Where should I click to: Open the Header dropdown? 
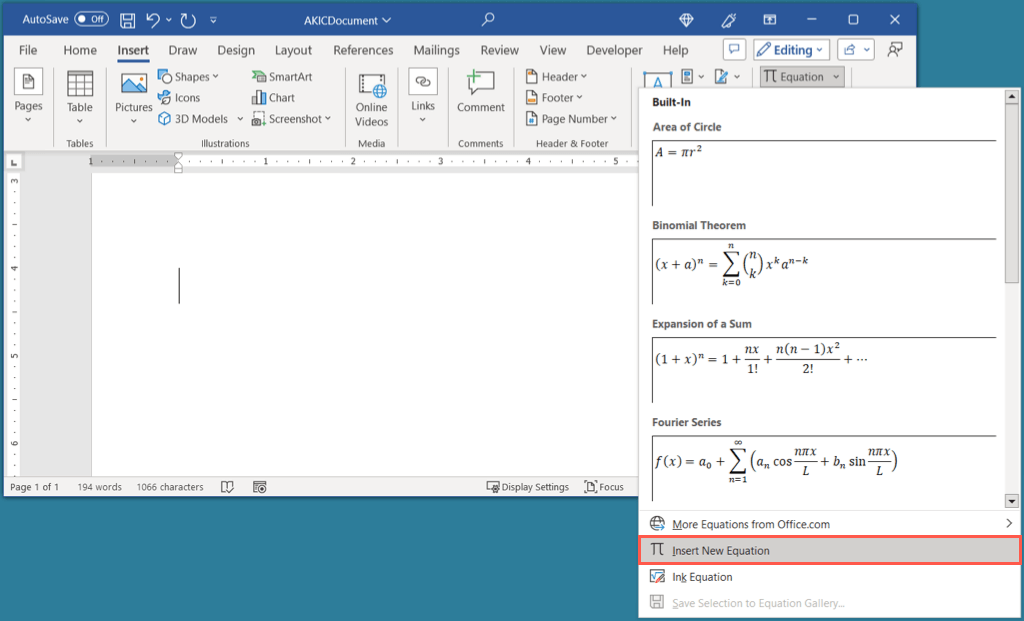(x=557, y=76)
